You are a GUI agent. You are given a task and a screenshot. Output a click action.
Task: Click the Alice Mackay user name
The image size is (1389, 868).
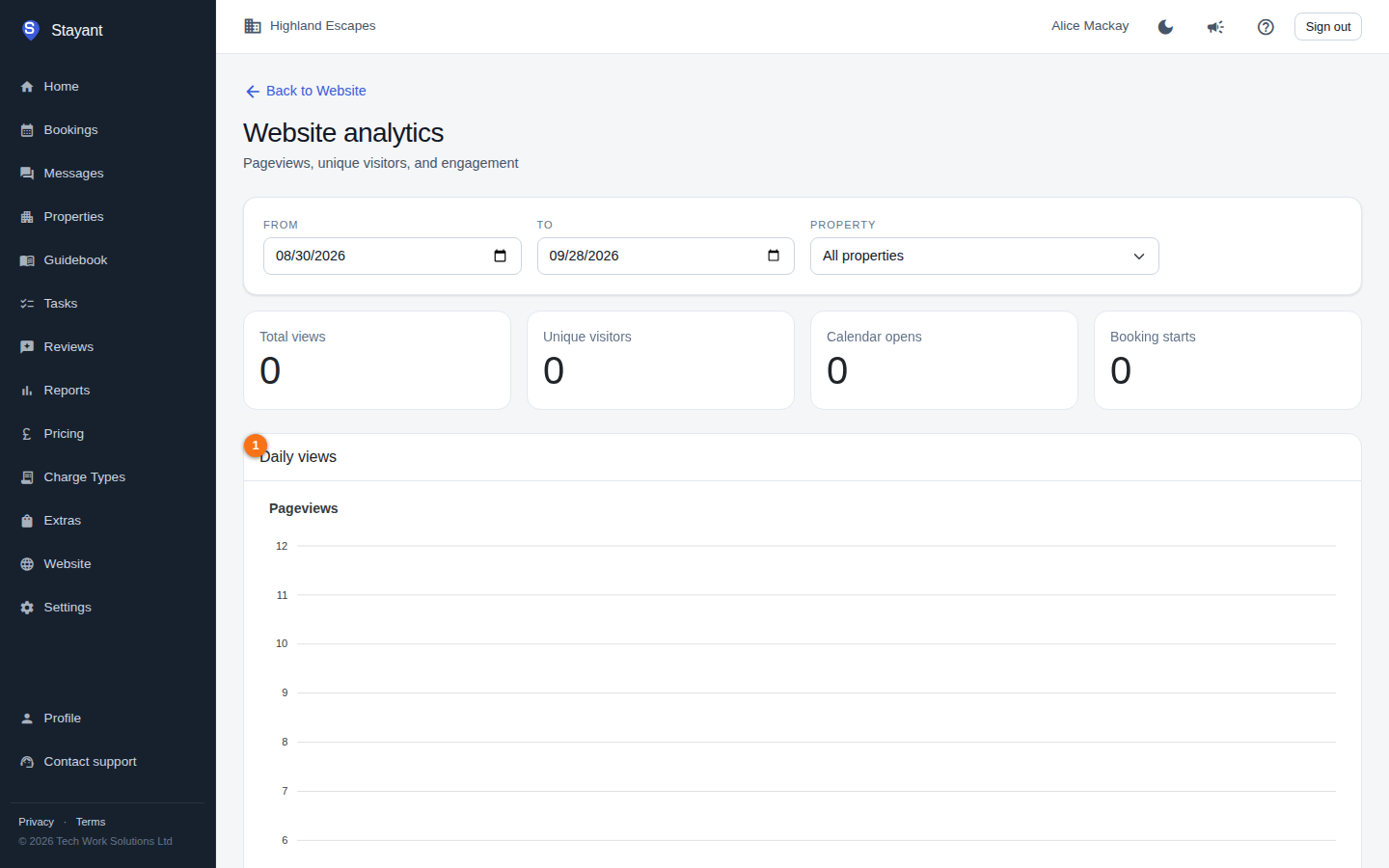click(1090, 26)
